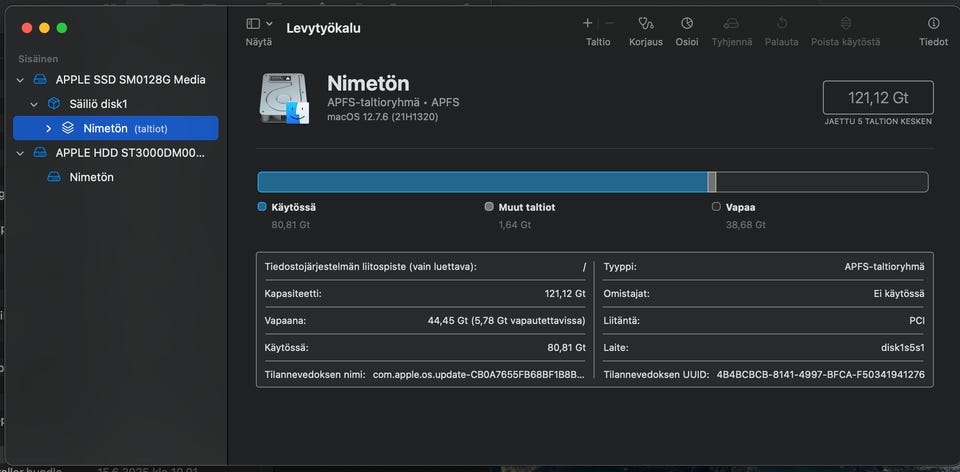Click the Korjaus first aid stethoscope icon

[x=645, y=24]
